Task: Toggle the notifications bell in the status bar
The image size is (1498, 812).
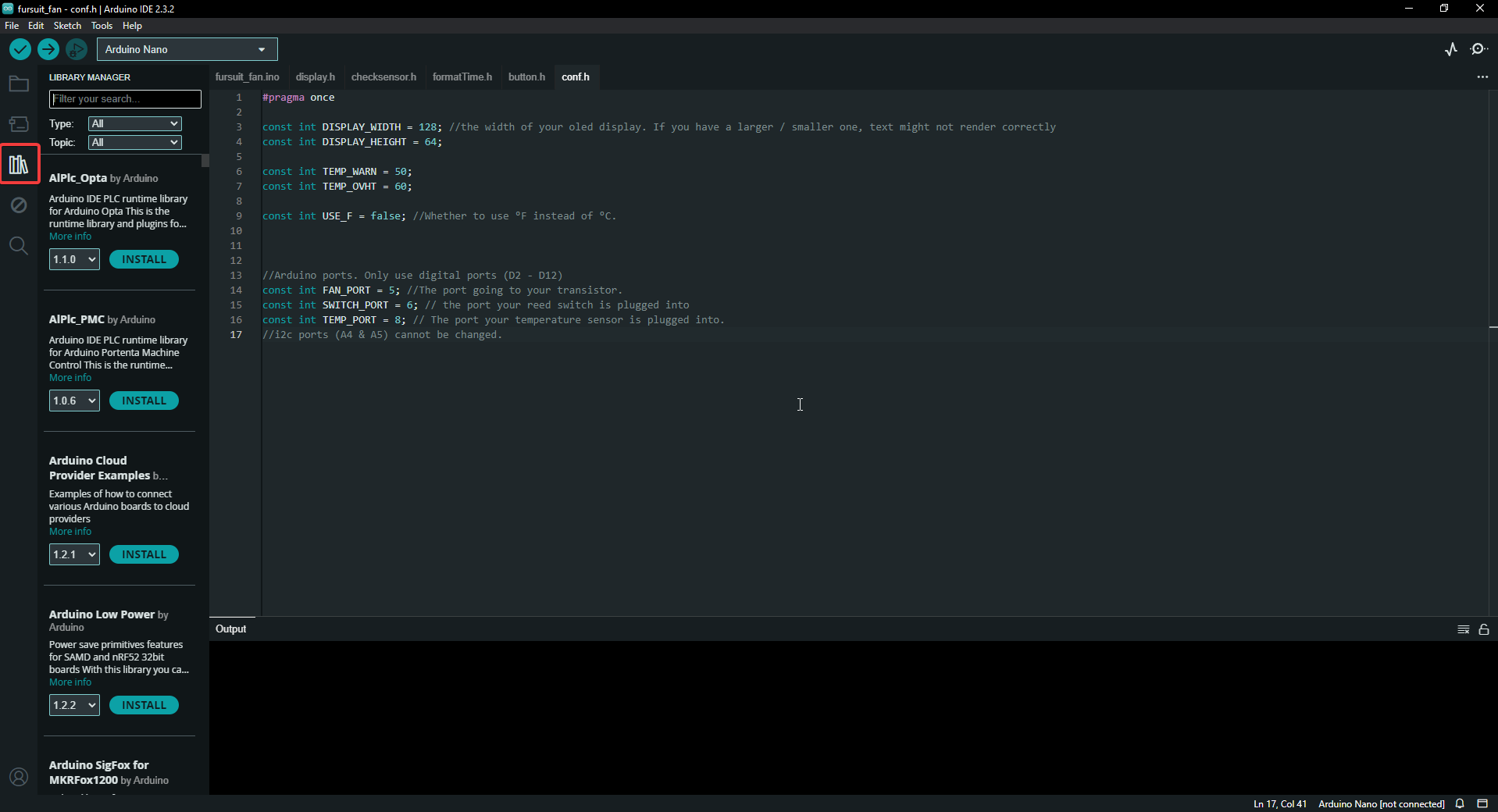Action: [x=1460, y=804]
